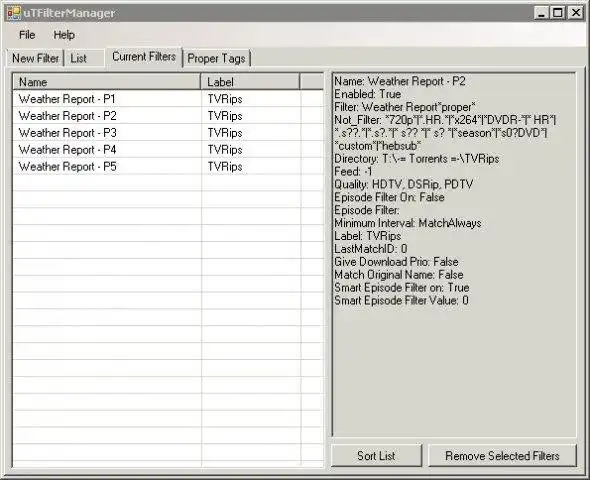
Task: Click the 'Quality: HDTV, DSRip, PDTV' line
Action: (404, 184)
